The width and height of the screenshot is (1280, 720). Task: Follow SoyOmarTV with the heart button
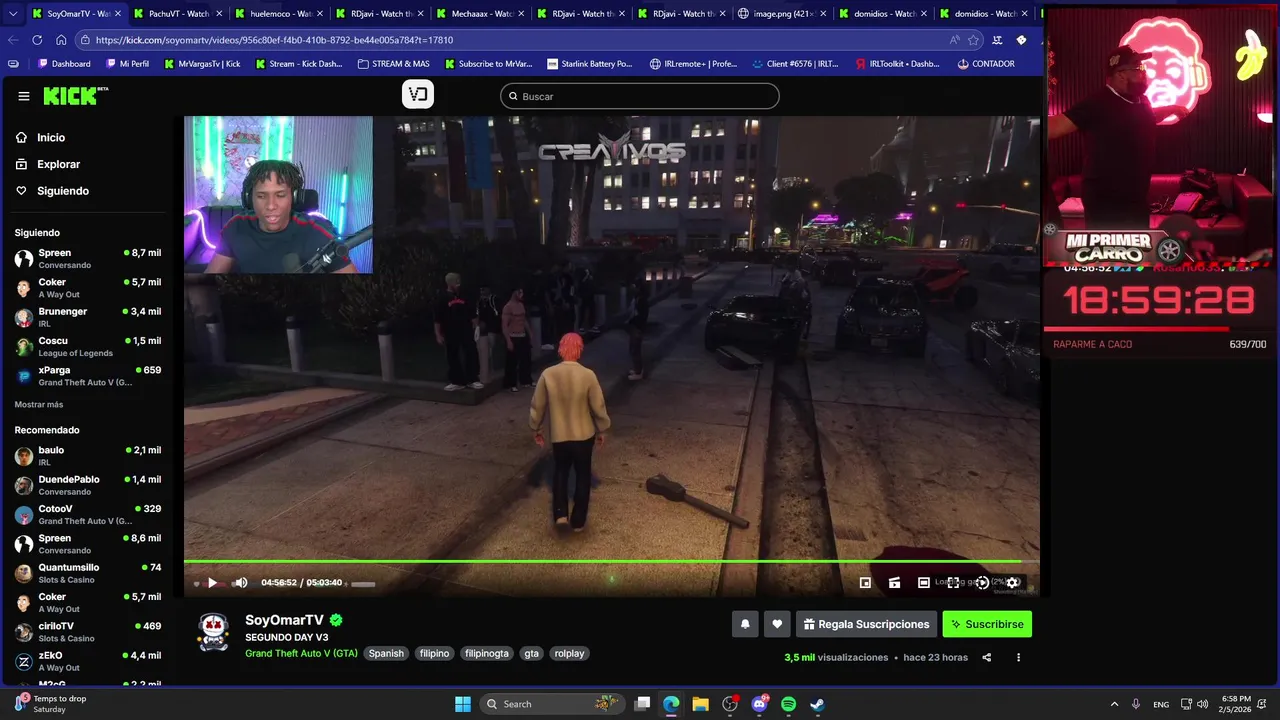[777, 624]
